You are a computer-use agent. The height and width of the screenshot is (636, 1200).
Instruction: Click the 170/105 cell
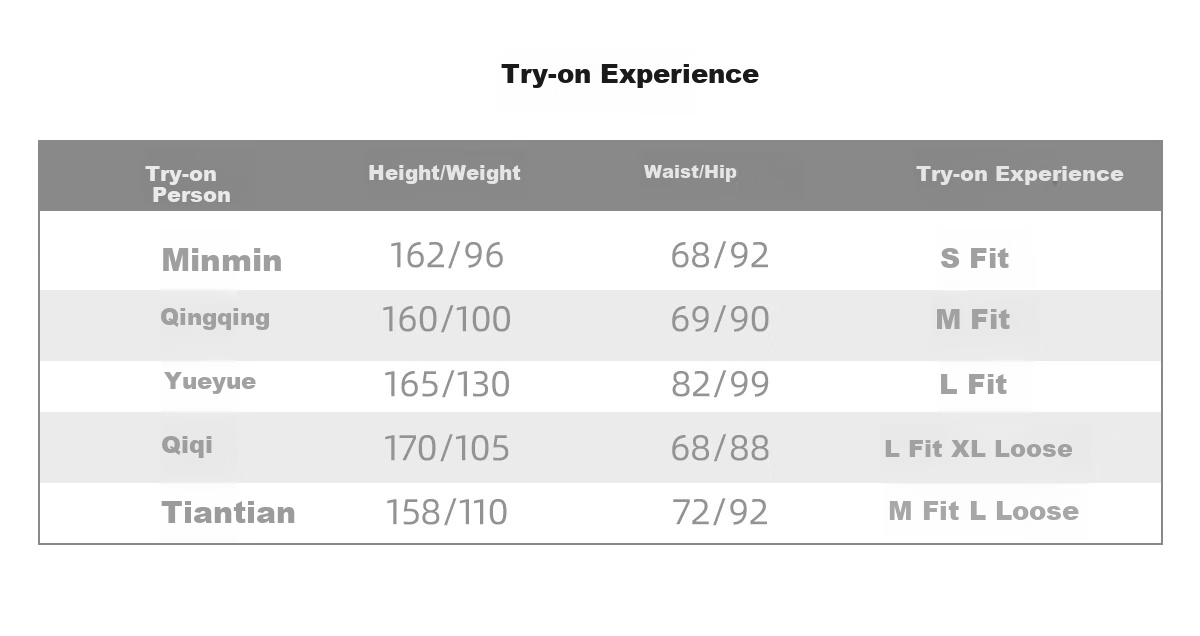point(446,449)
